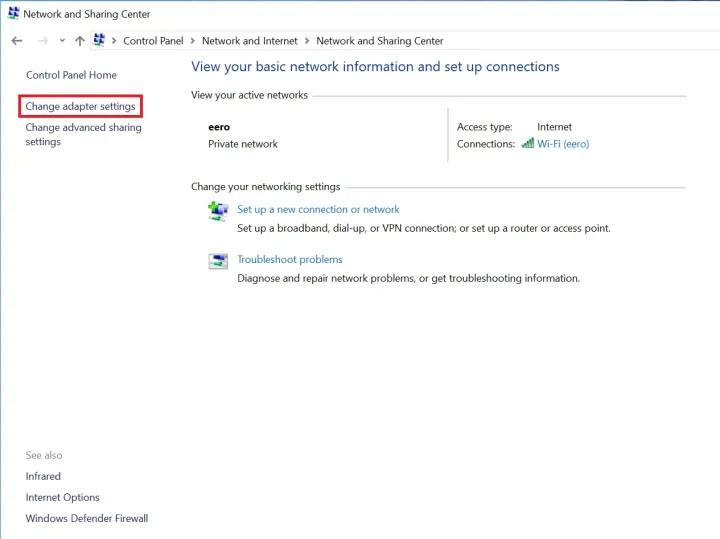This screenshot has width=720, height=539.
Task: Click the Private network label
Action: click(243, 144)
